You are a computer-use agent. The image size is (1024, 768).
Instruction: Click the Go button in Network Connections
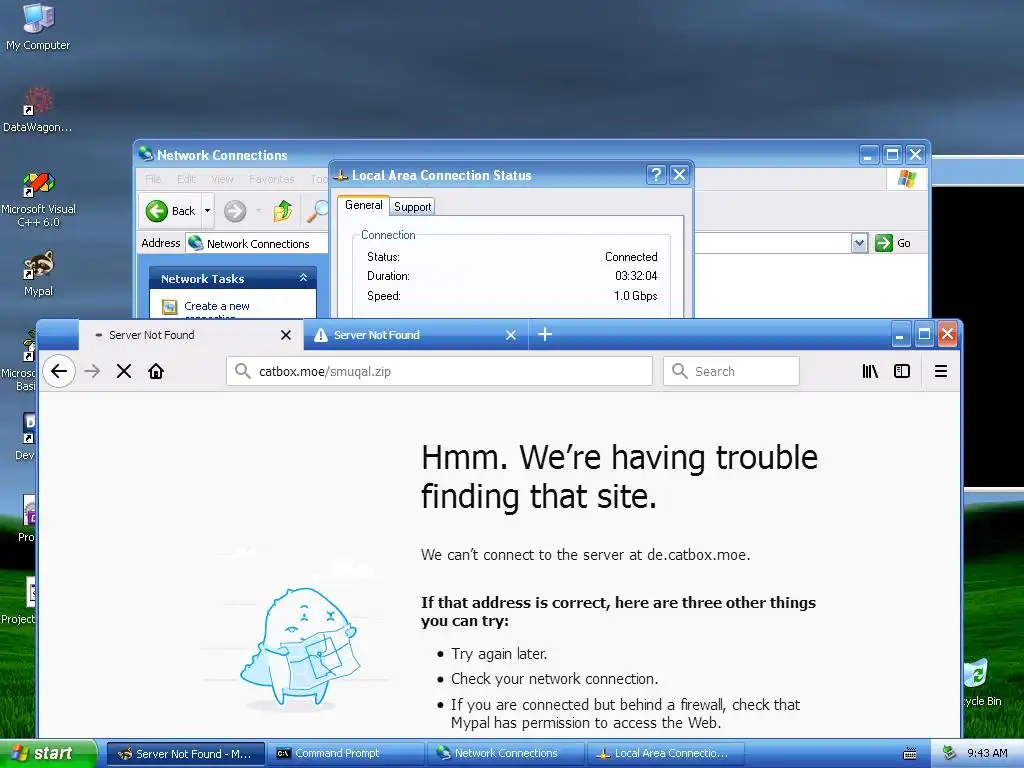click(x=893, y=243)
